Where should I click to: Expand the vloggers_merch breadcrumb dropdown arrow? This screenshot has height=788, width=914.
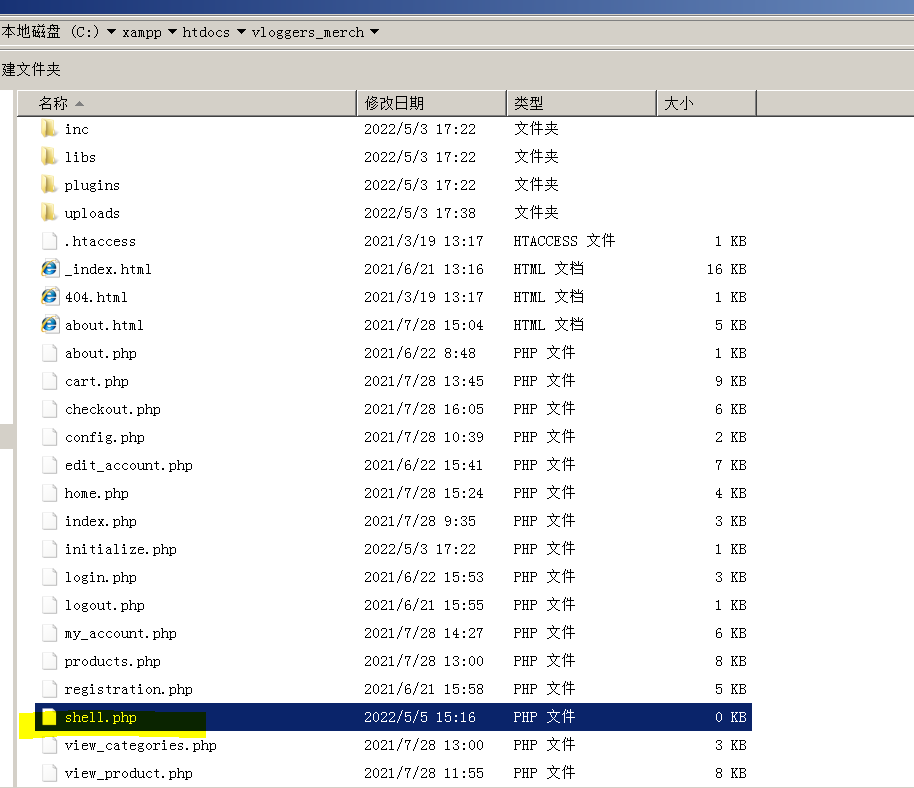pyautogui.click(x=375, y=32)
